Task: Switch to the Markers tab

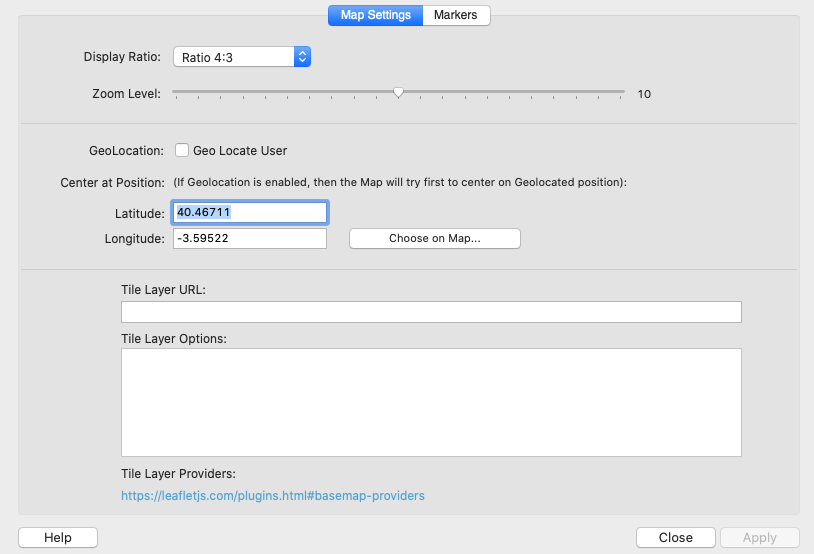Action: pos(456,15)
